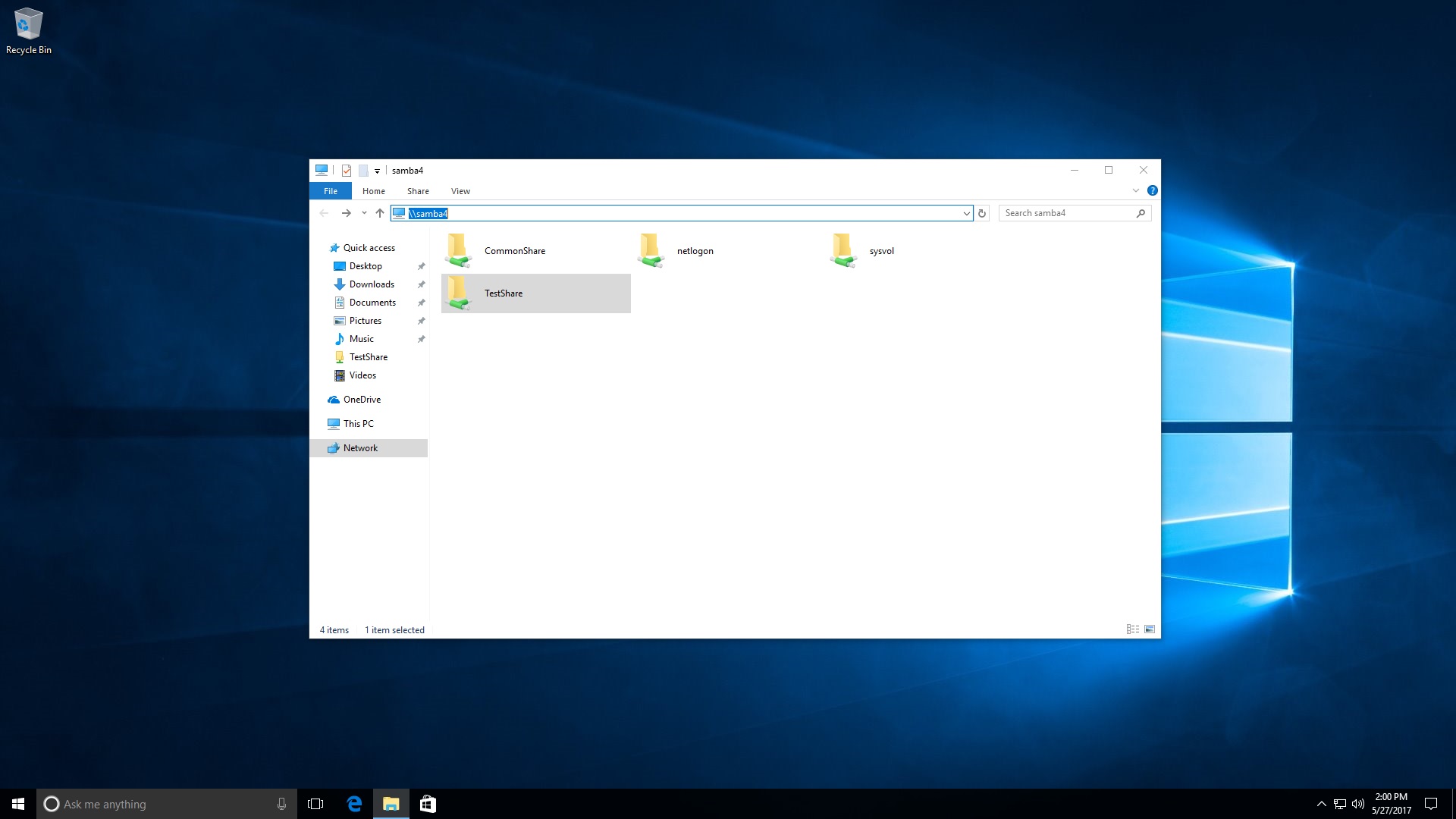The width and height of the screenshot is (1456, 819).
Task: Launch Microsoft Edge from the taskbar
Action: click(354, 803)
